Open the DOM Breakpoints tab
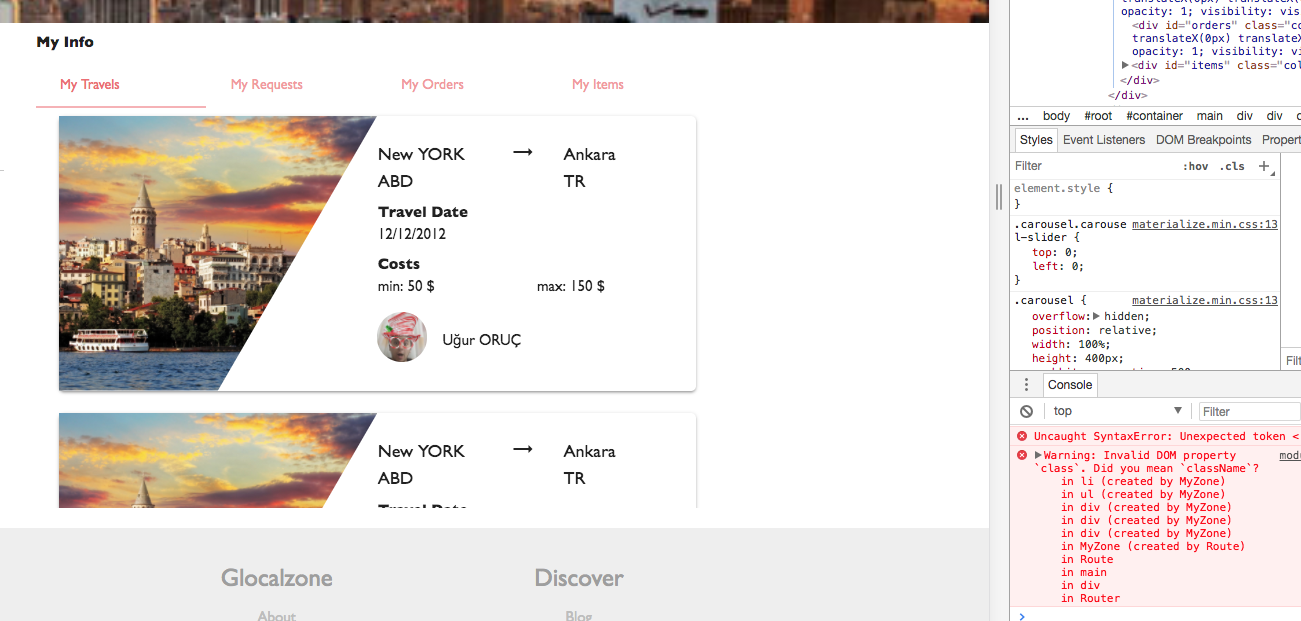 (x=1202, y=139)
